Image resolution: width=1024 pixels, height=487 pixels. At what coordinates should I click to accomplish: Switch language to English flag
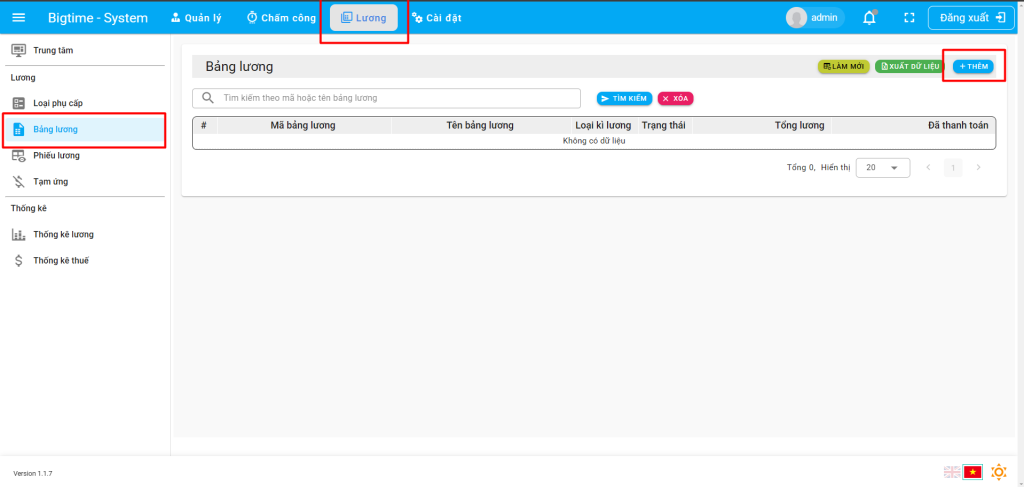(x=951, y=472)
